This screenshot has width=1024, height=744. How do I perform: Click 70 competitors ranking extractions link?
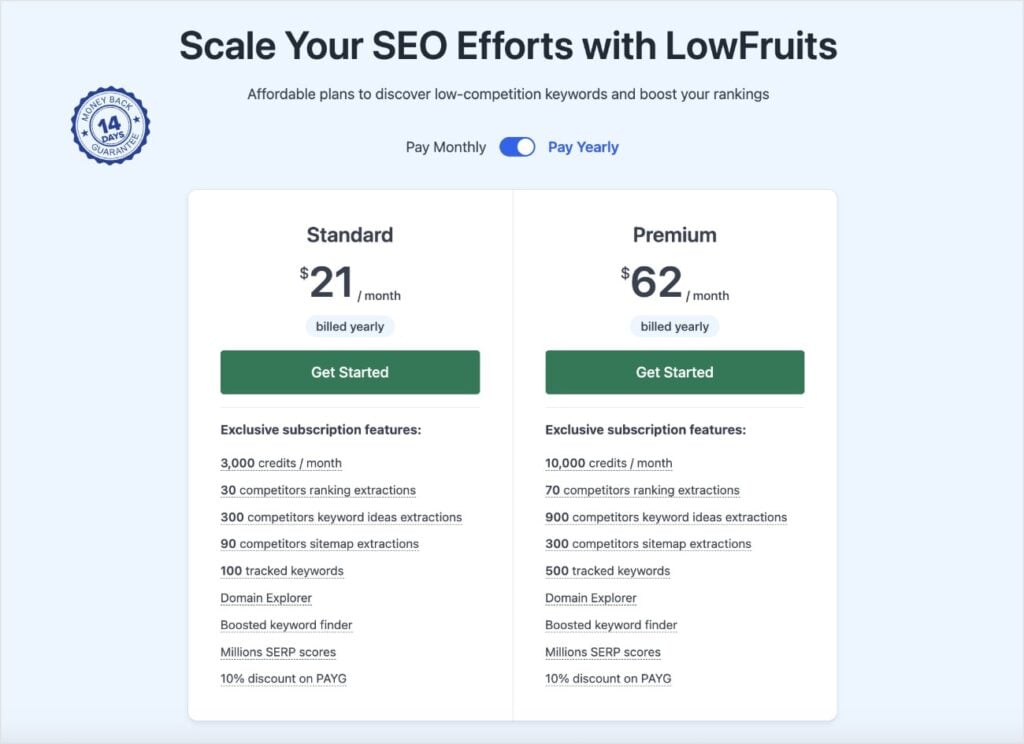coord(641,490)
